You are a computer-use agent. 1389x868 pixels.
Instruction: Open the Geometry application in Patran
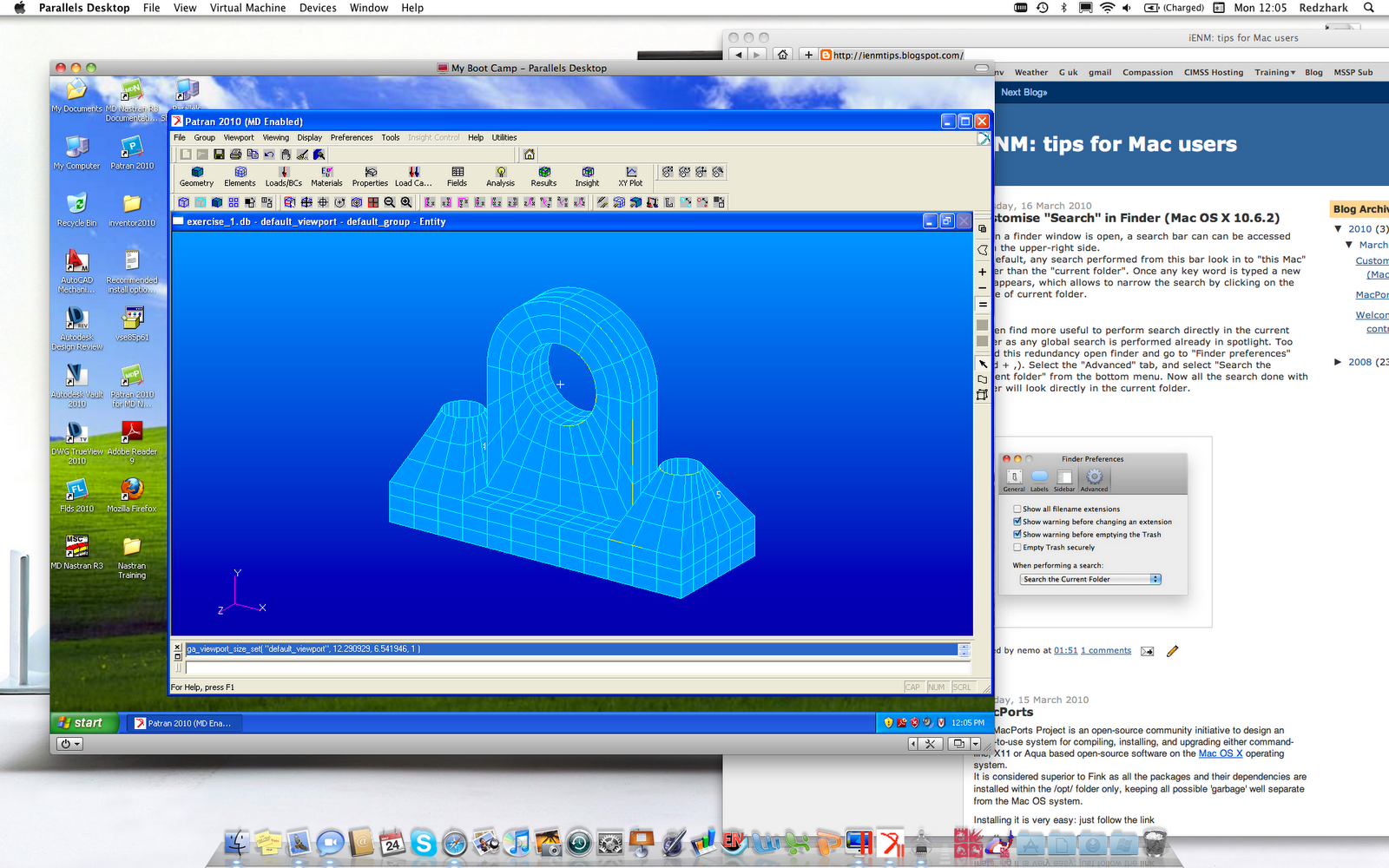[197, 176]
